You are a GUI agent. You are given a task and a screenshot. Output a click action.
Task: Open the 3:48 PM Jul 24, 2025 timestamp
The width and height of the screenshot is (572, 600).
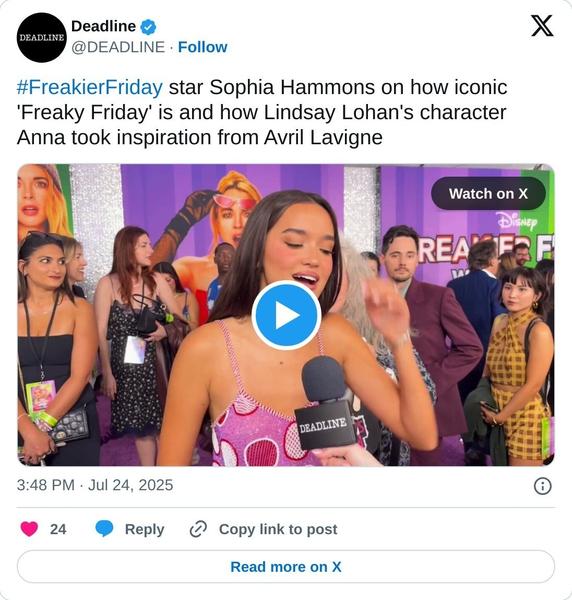click(95, 485)
